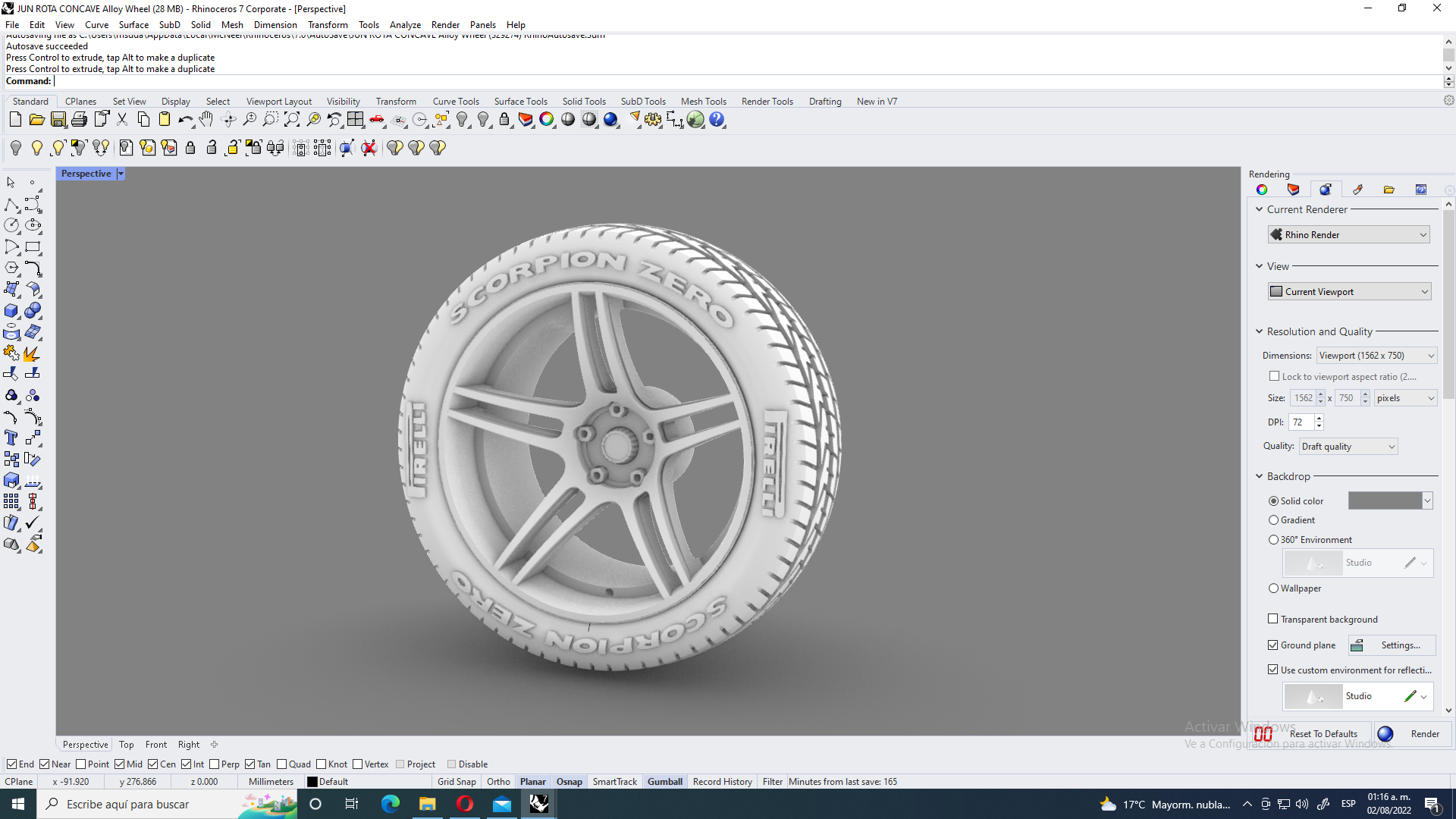Open the Render menu
The image size is (1456, 819).
pyautogui.click(x=445, y=24)
